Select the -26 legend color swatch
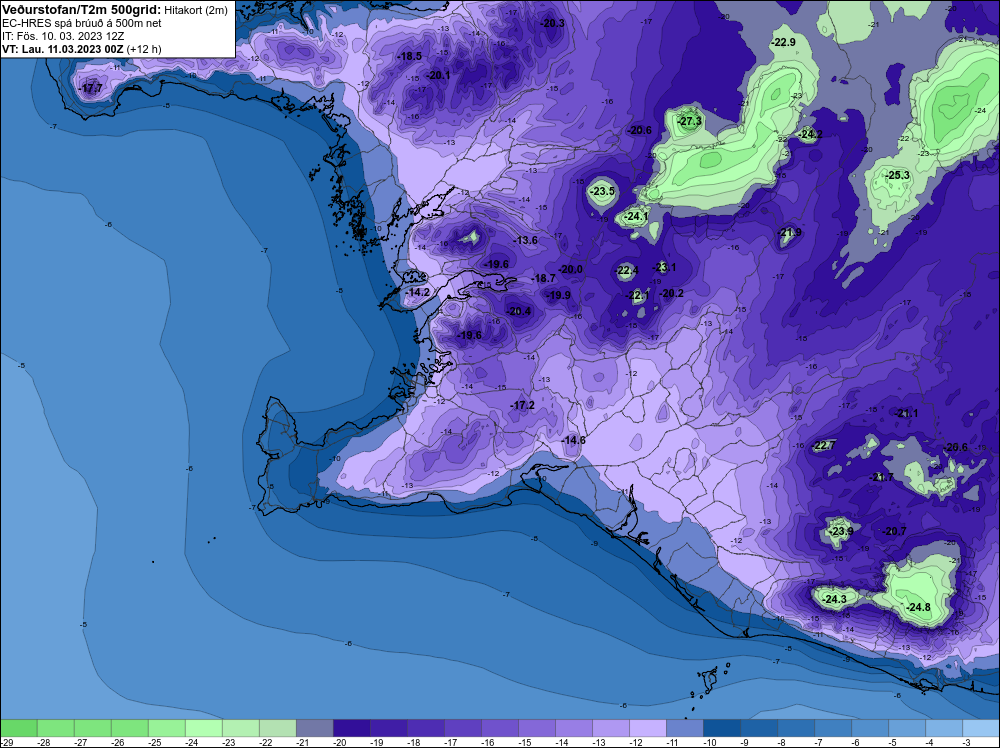1000x748 pixels. tap(130, 728)
